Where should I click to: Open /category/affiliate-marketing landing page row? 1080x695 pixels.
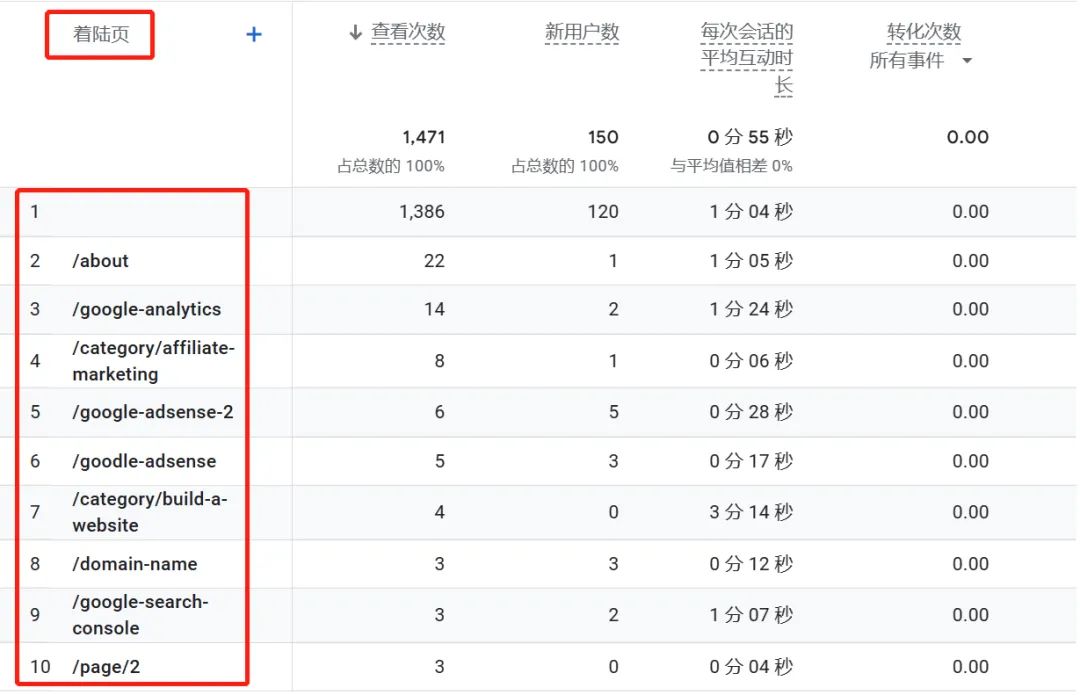[152, 361]
